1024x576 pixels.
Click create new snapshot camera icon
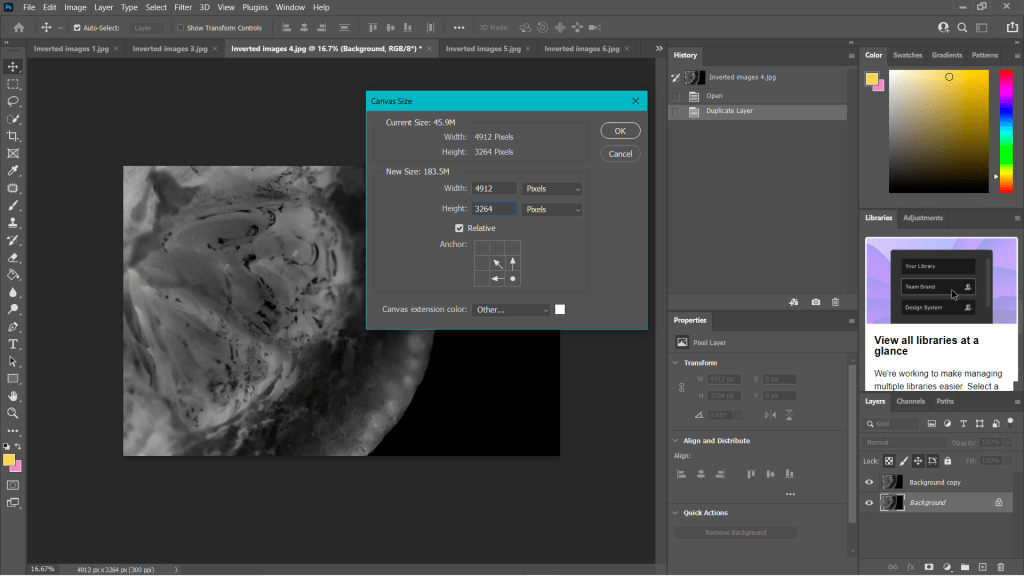click(816, 302)
